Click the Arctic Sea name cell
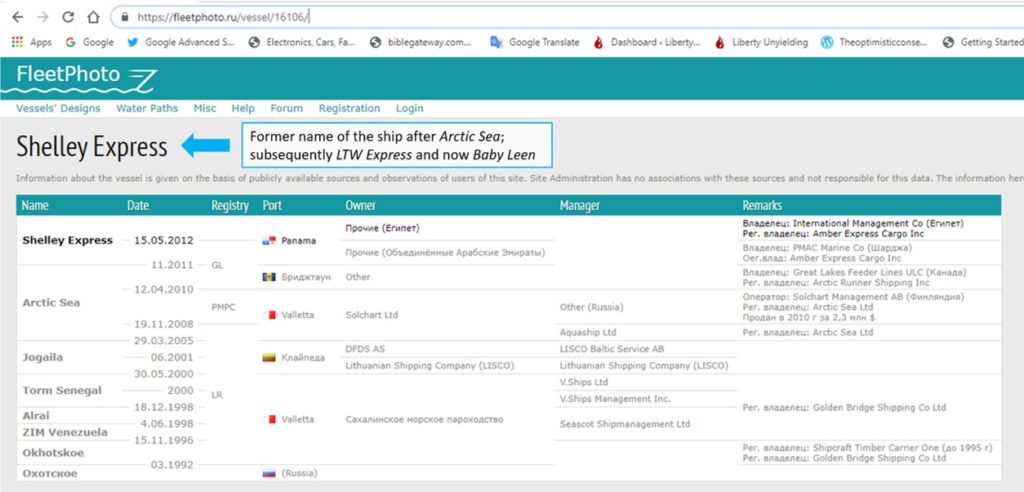 coord(50,303)
